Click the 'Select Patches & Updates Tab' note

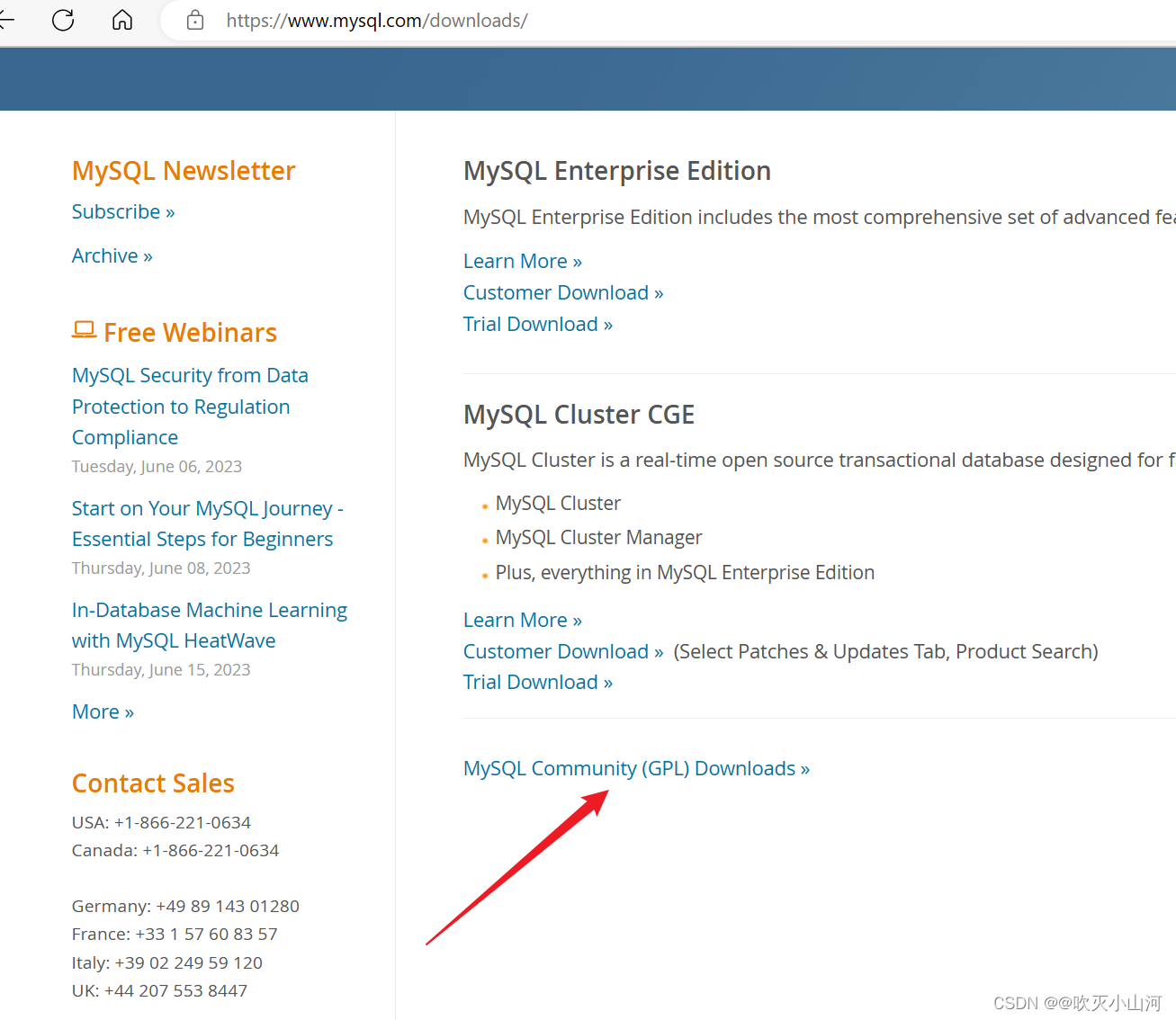[x=885, y=652]
